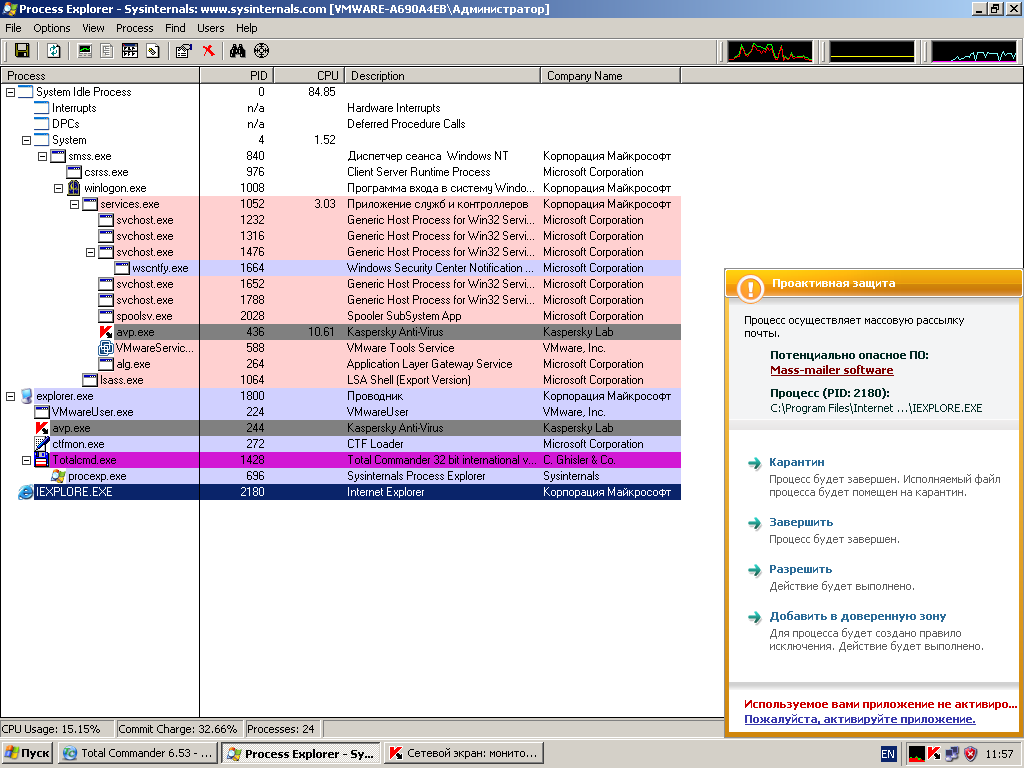This screenshot has height=768, width=1024.
Task: Click the binoculars Find icon
Action: [x=237, y=51]
